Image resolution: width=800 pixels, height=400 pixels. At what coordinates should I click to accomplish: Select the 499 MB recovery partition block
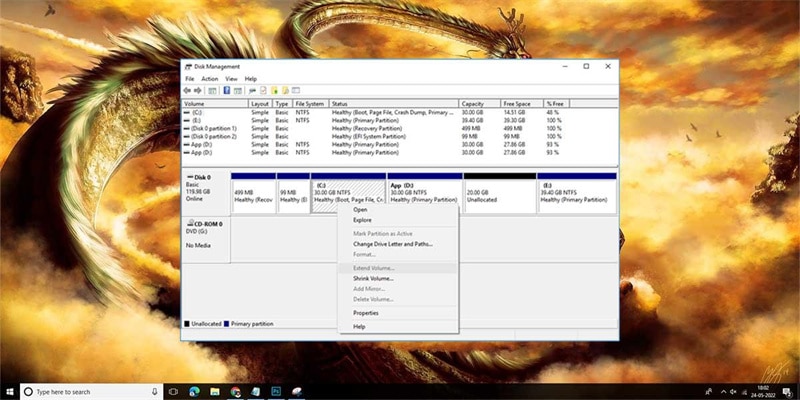coord(254,193)
